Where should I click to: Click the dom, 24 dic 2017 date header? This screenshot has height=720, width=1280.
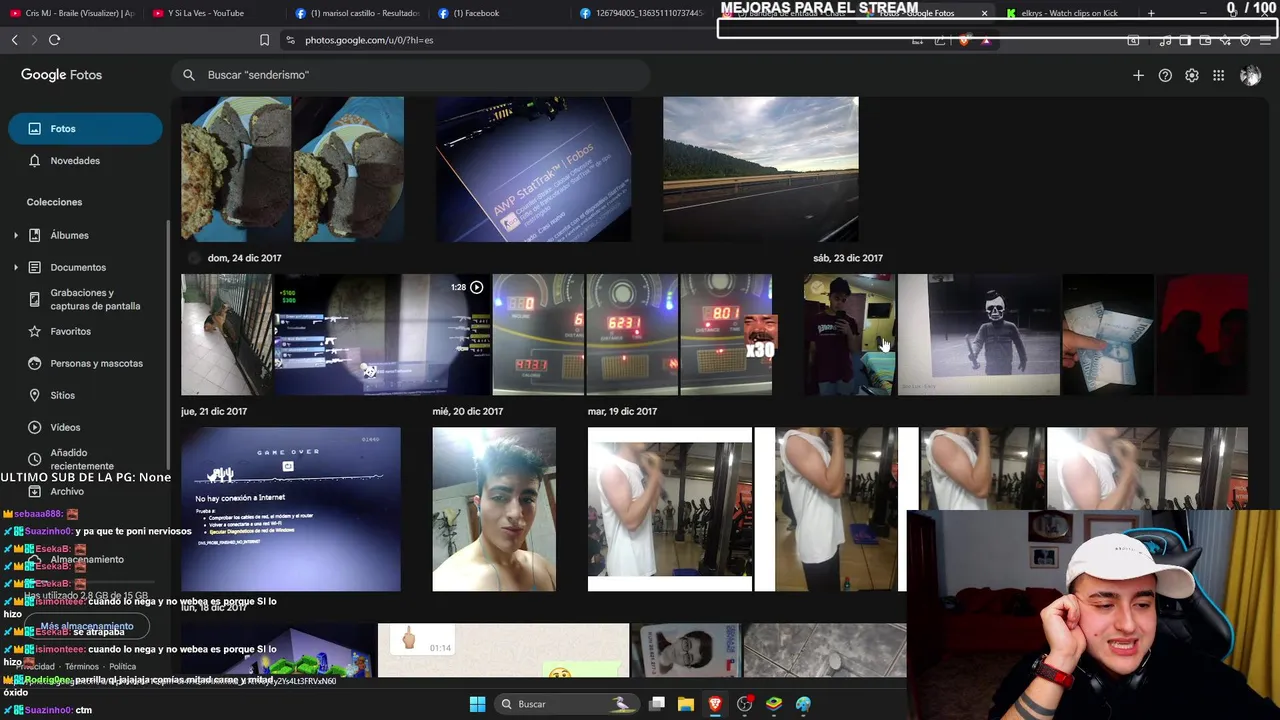(244, 258)
